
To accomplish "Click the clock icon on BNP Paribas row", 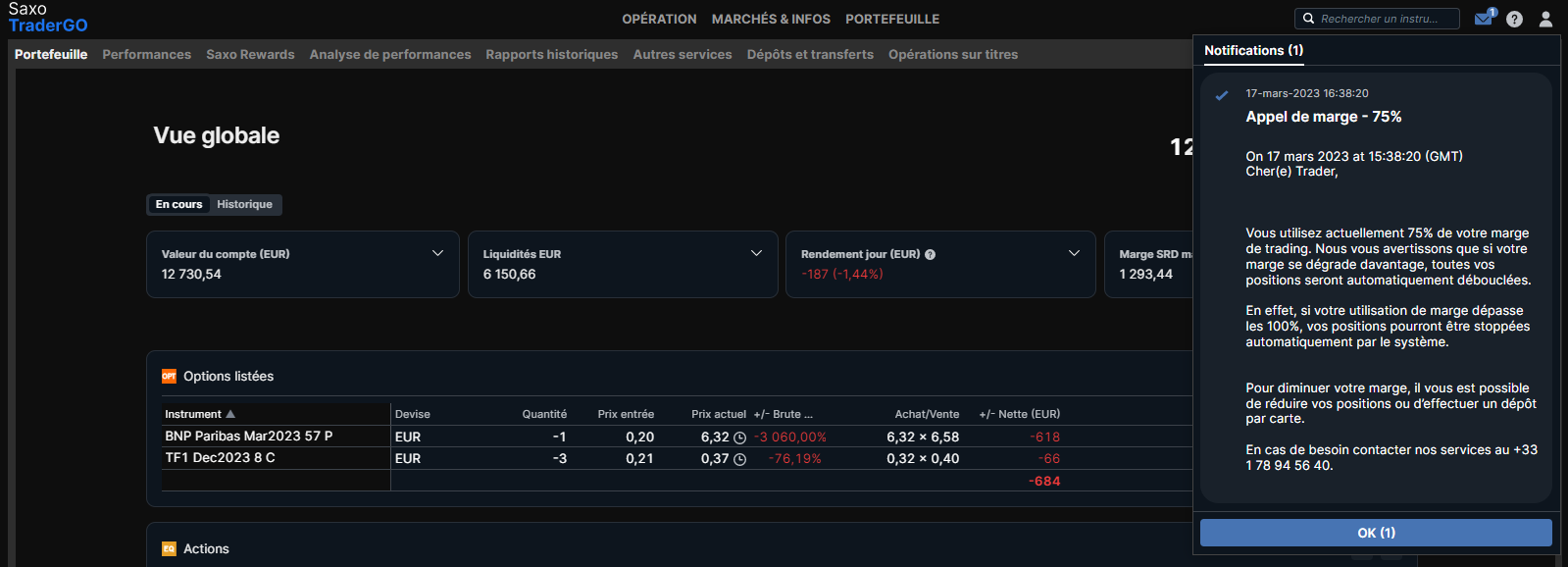I will click(739, 438).
